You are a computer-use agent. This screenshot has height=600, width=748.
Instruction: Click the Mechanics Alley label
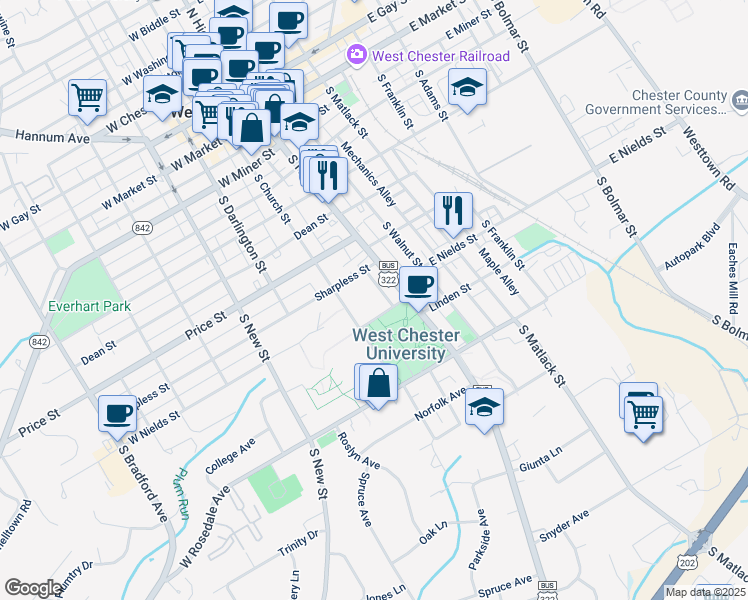tap(368, 175)
